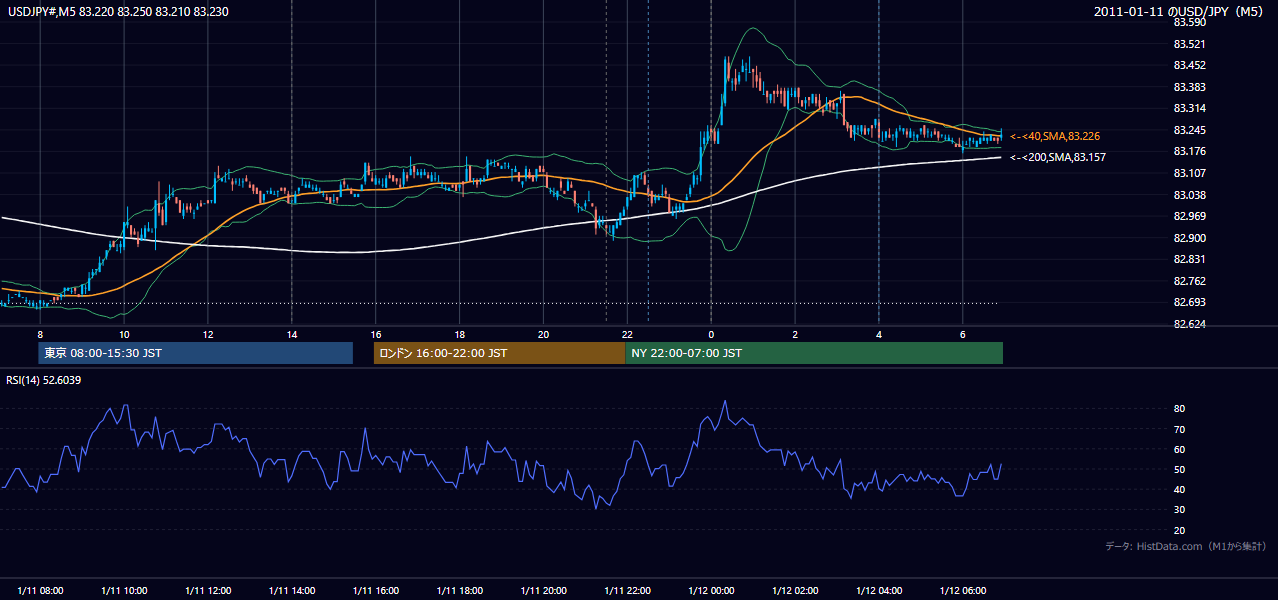Click the HistData.com data source credit
Image resolution: width=1278 pixels, height=600 pixels.
click(1185, 546)
